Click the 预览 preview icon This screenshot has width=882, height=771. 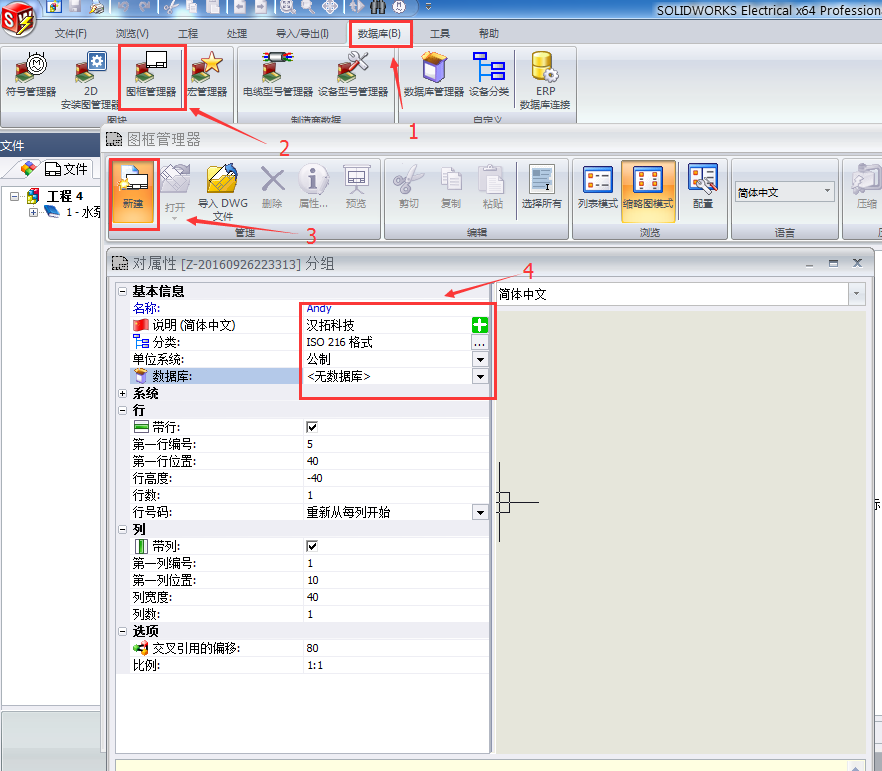click(356, 187)
